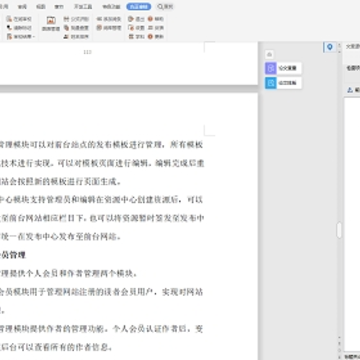Click the 查找 search box with magnifier
This screenshot has width=360, height=360.
point(166,7)
